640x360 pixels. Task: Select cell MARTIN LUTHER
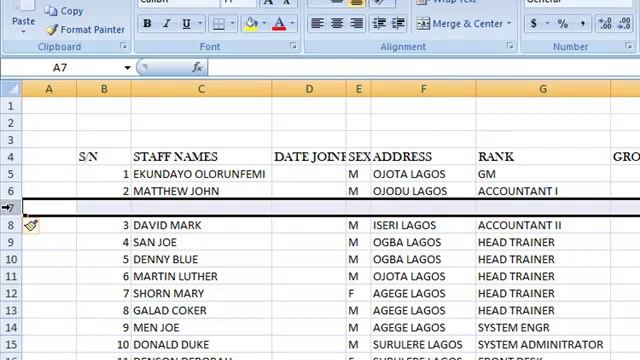(x=201, y=276)
